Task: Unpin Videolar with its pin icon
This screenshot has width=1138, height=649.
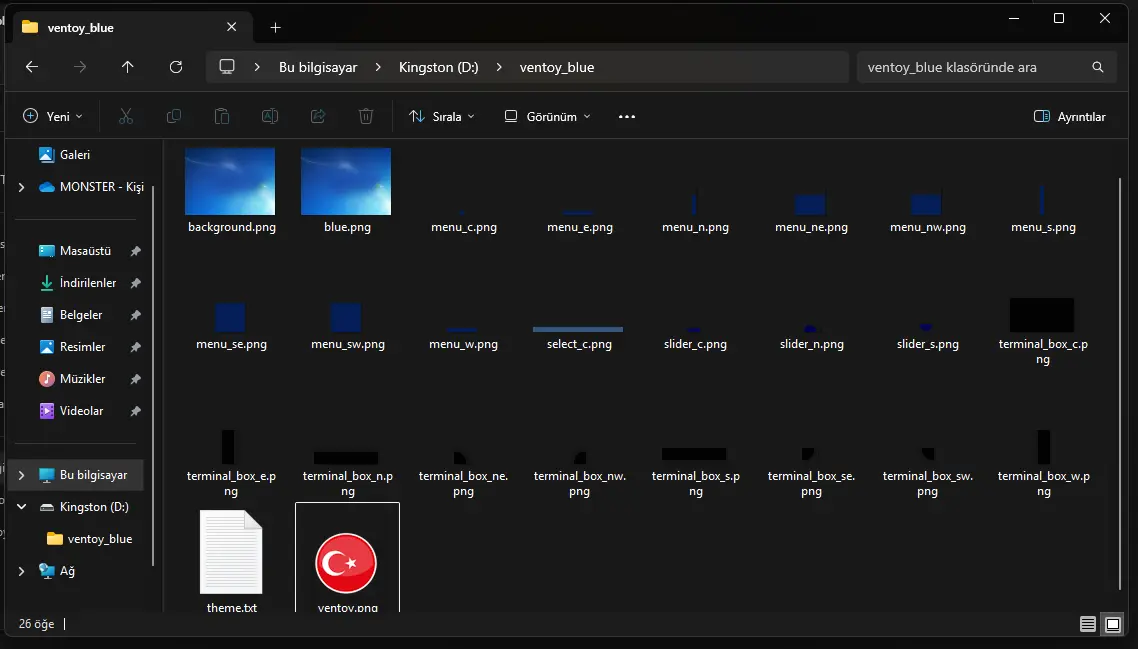Action: point(135,411)
